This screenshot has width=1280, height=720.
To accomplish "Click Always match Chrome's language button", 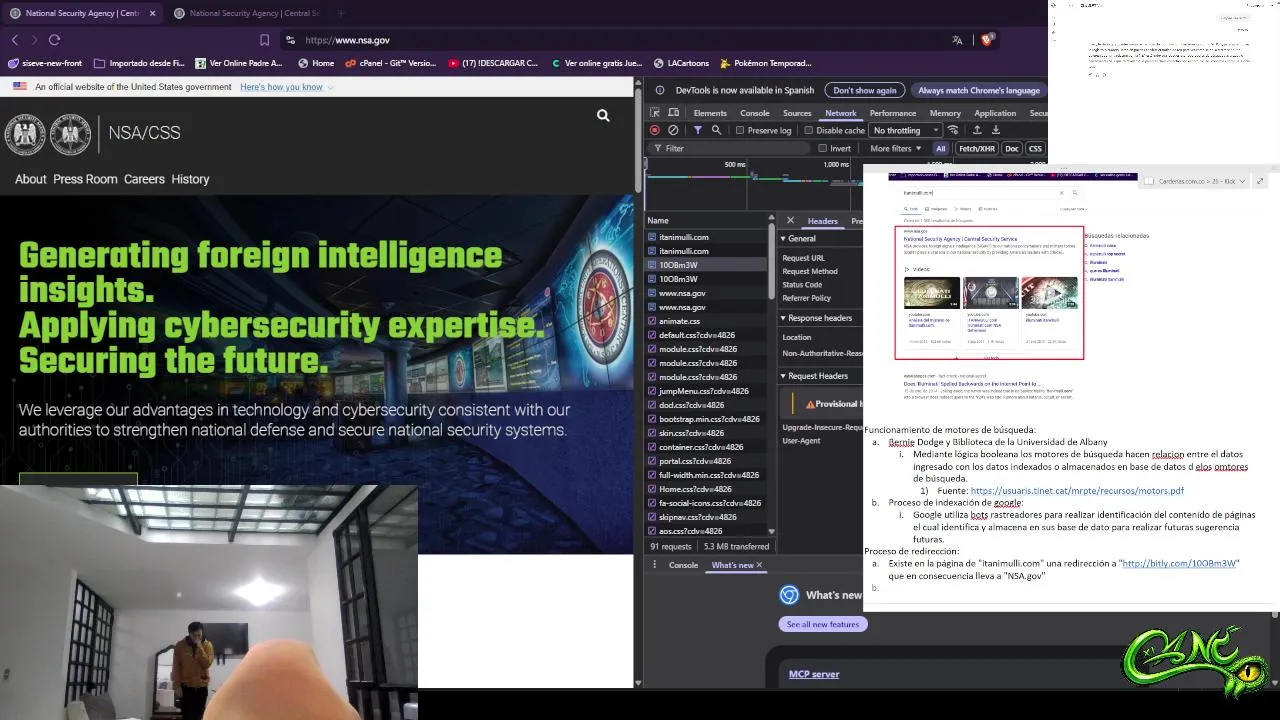I will [979, 90].
